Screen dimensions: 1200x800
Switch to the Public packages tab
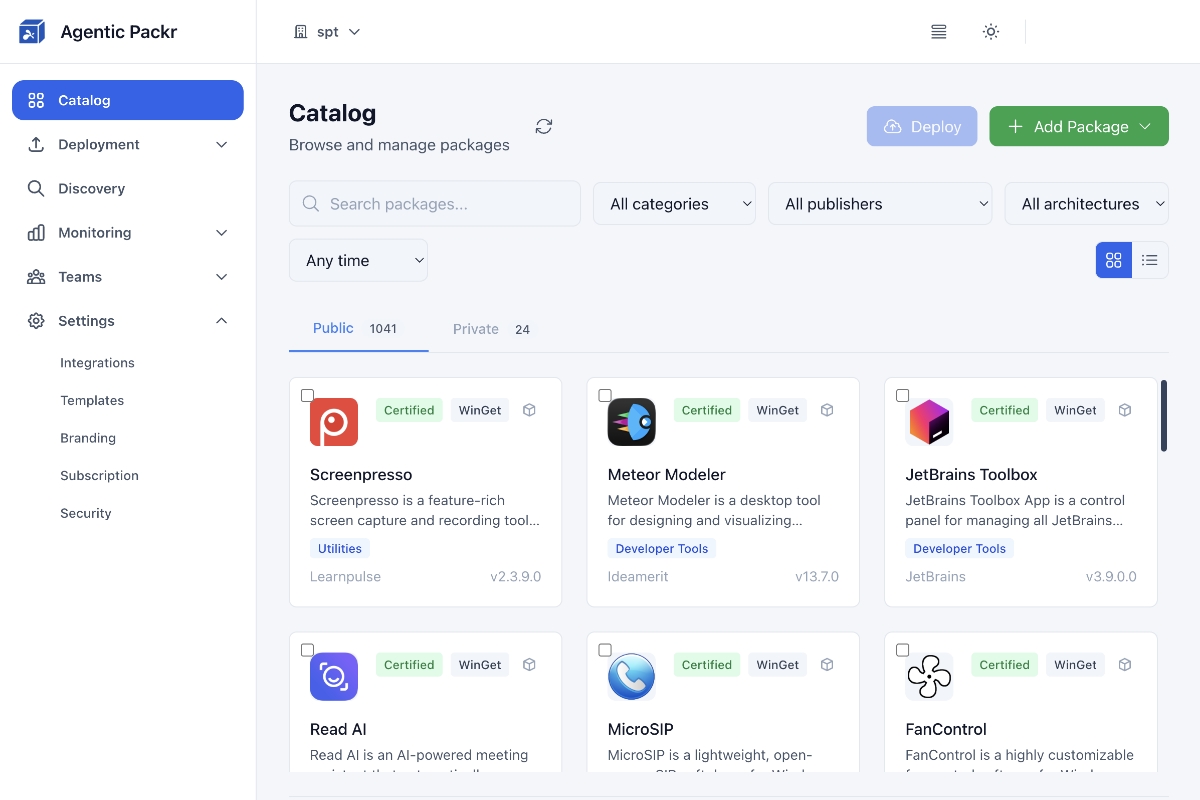(x=358, y=329)
